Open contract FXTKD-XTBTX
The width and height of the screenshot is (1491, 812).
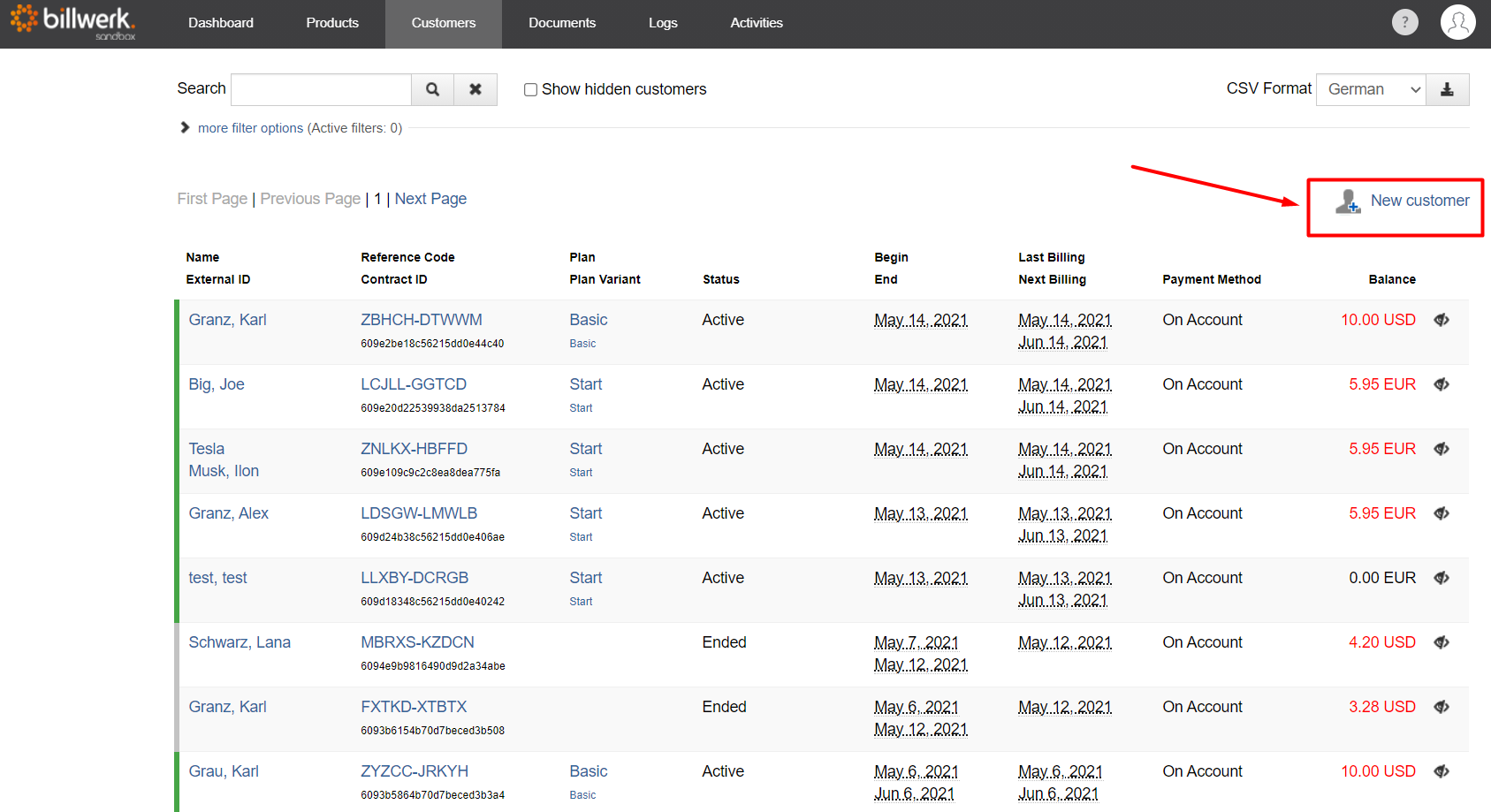click(414, 707)
